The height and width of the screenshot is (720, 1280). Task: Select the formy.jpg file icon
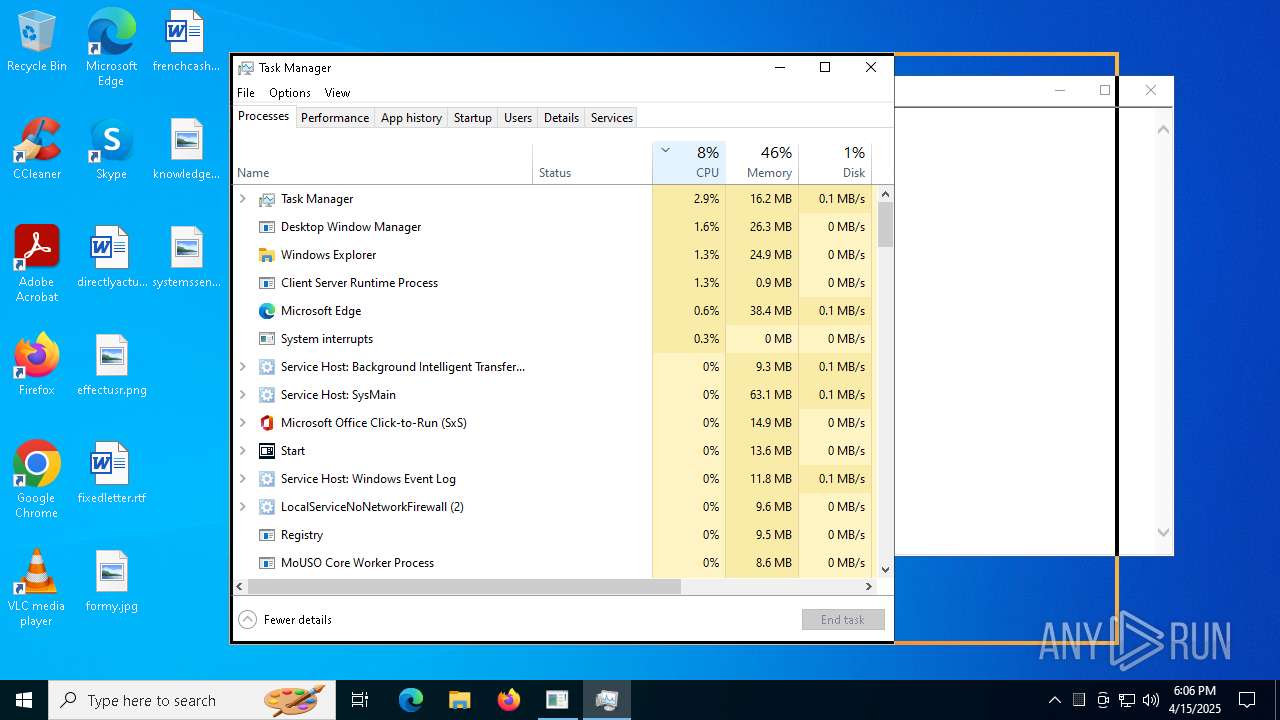tap(111, 581)
